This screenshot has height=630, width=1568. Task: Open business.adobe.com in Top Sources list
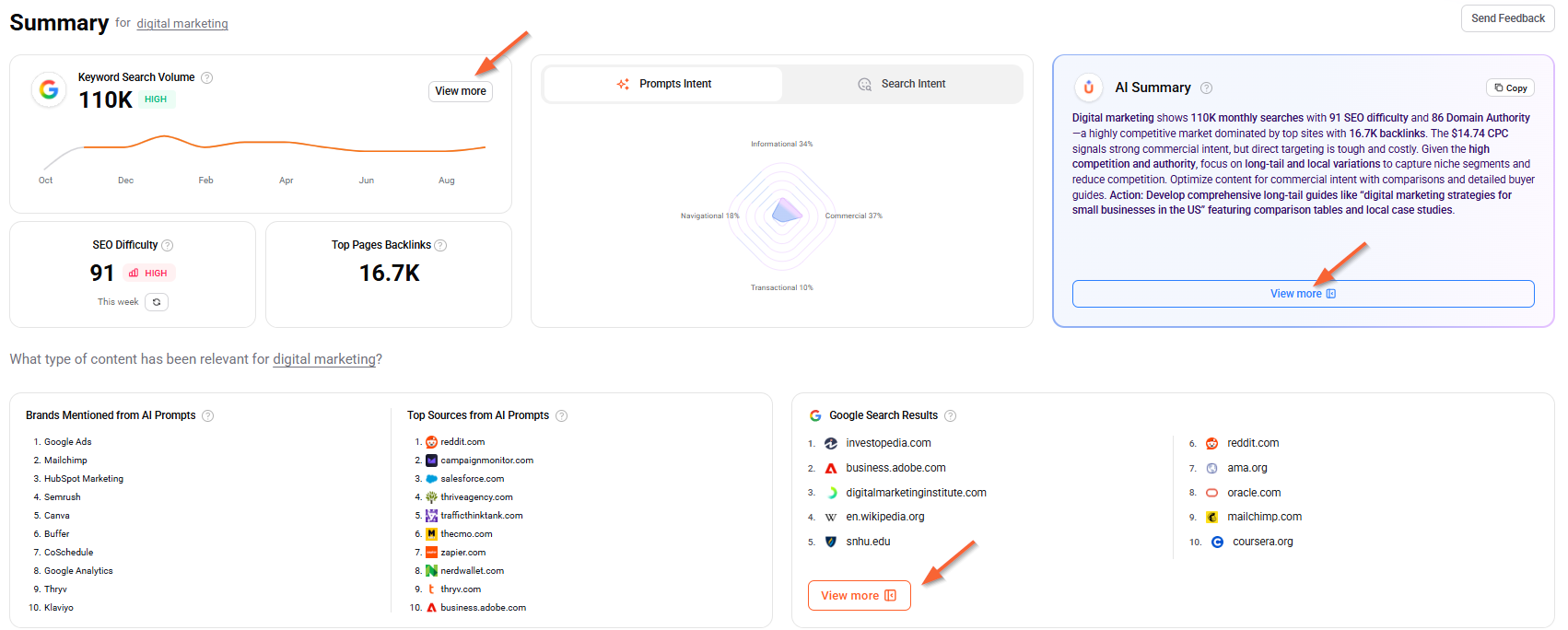click(483, 608)
